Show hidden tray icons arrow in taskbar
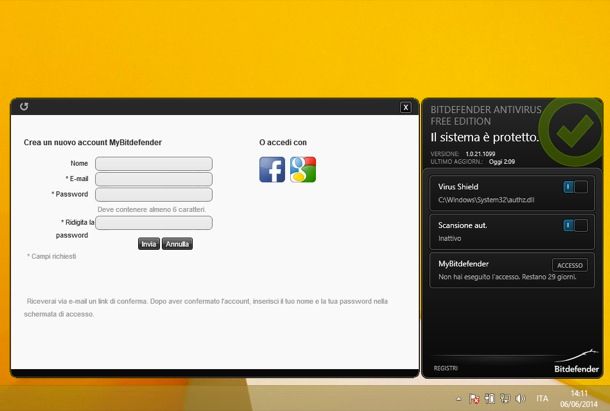The image size is (610, 411). 459,399
